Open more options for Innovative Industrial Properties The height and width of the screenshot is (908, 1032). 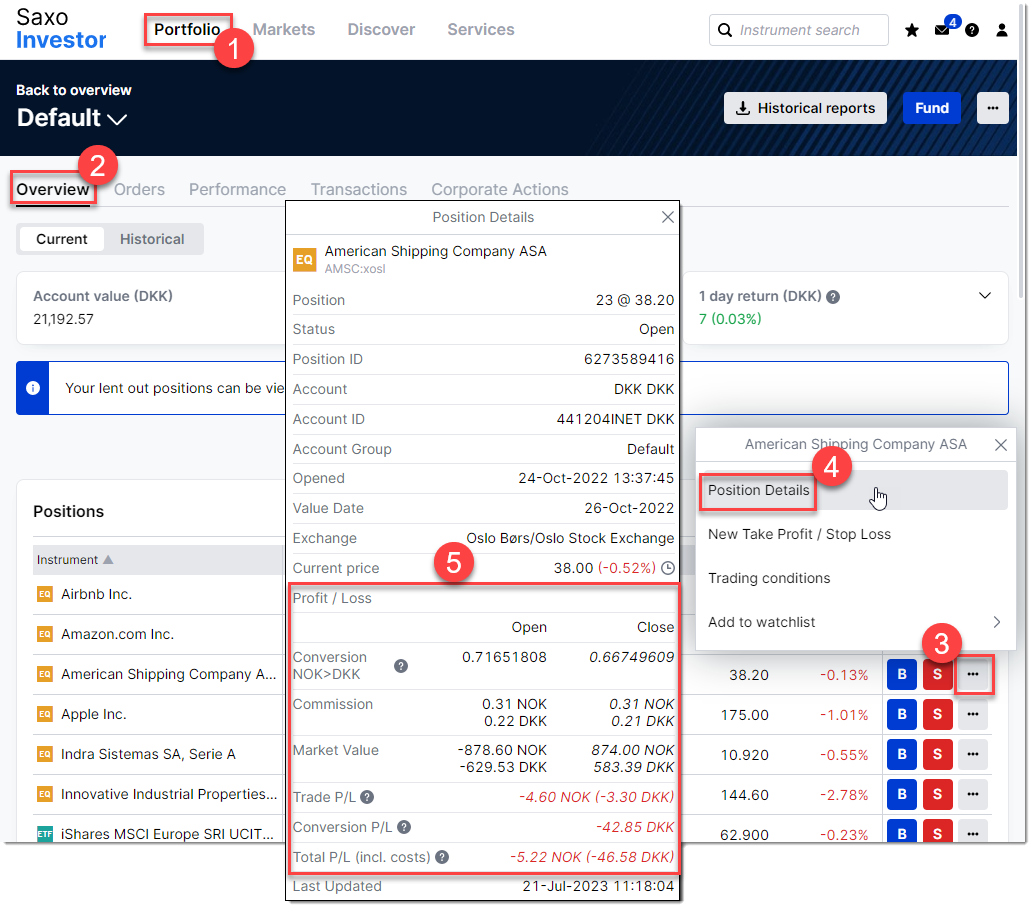(x=973, y=795)
